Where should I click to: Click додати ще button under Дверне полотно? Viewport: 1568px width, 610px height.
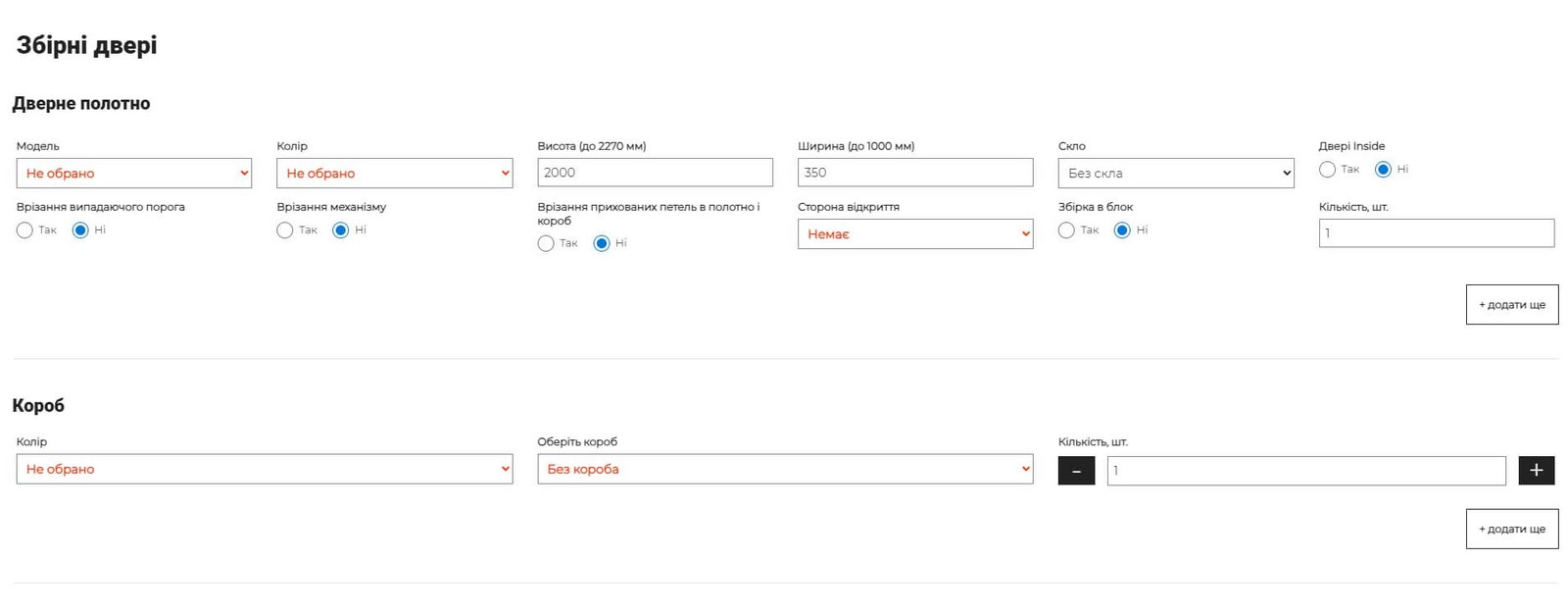[x=1511, y=305]
